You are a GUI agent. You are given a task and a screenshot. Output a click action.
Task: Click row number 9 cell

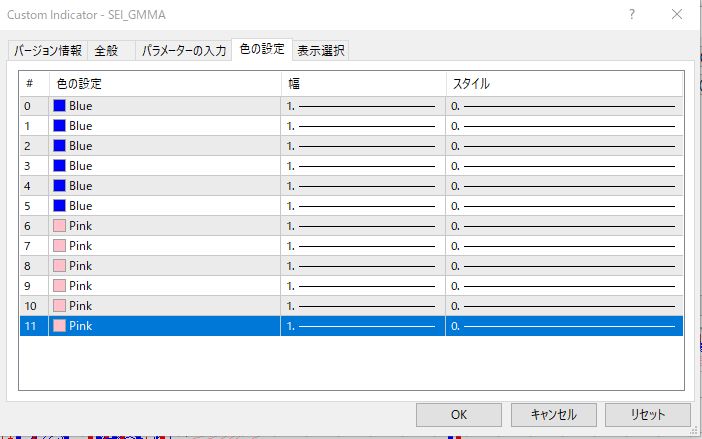click(34, 286)
